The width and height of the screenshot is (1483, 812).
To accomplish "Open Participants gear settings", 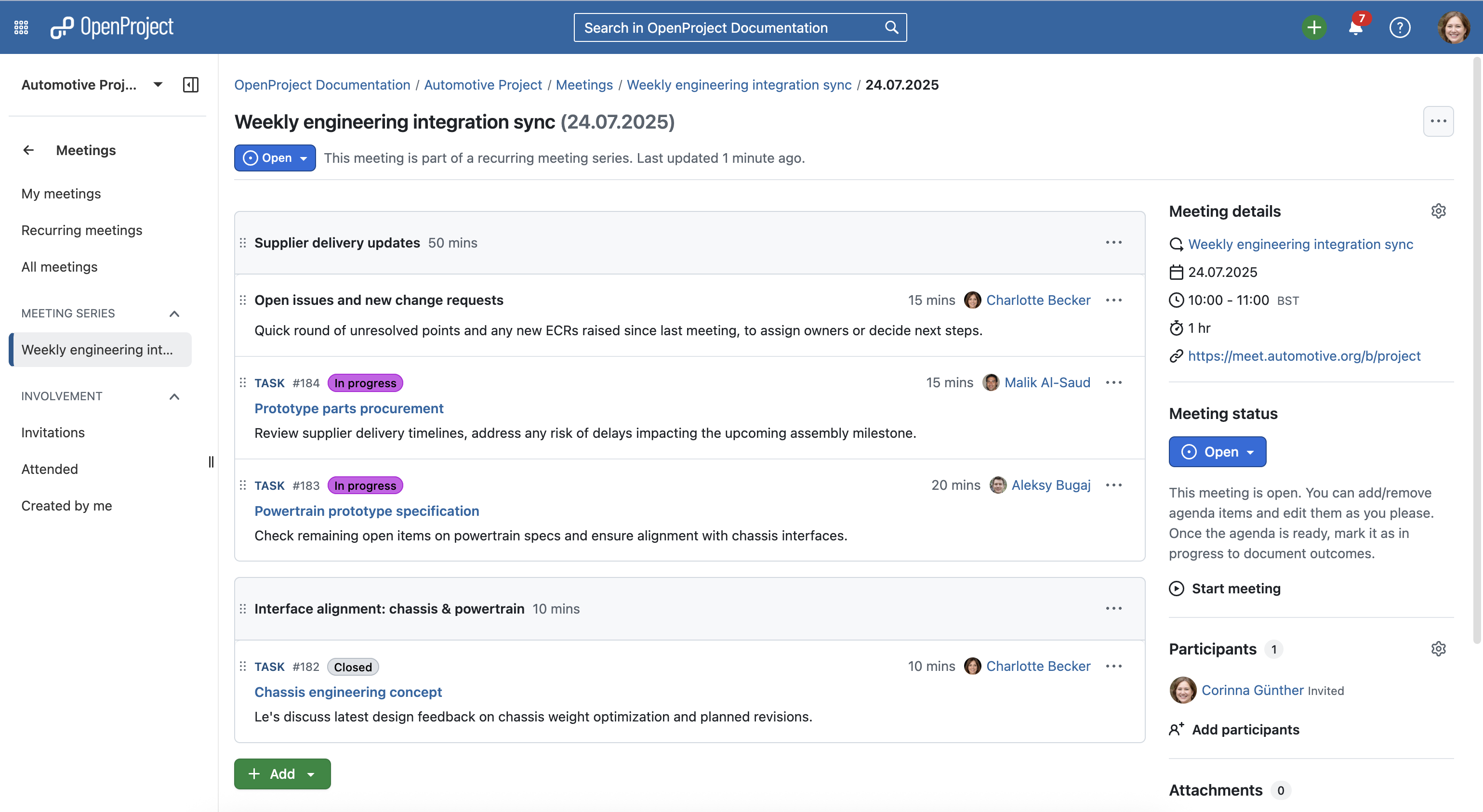I will click(1438, 649).
